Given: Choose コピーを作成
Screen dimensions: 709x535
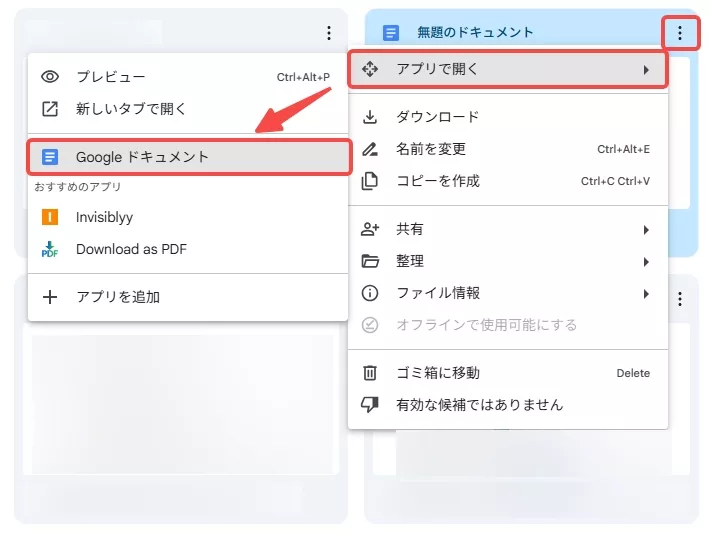Looking at the screenshot, I should 508,181.
